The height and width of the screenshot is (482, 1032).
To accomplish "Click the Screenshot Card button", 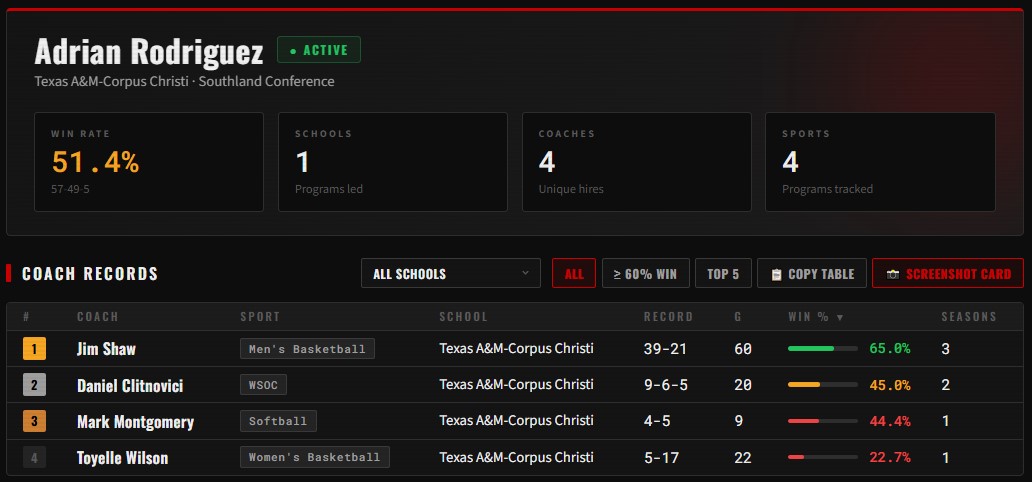I will click(x=948, y=273).
